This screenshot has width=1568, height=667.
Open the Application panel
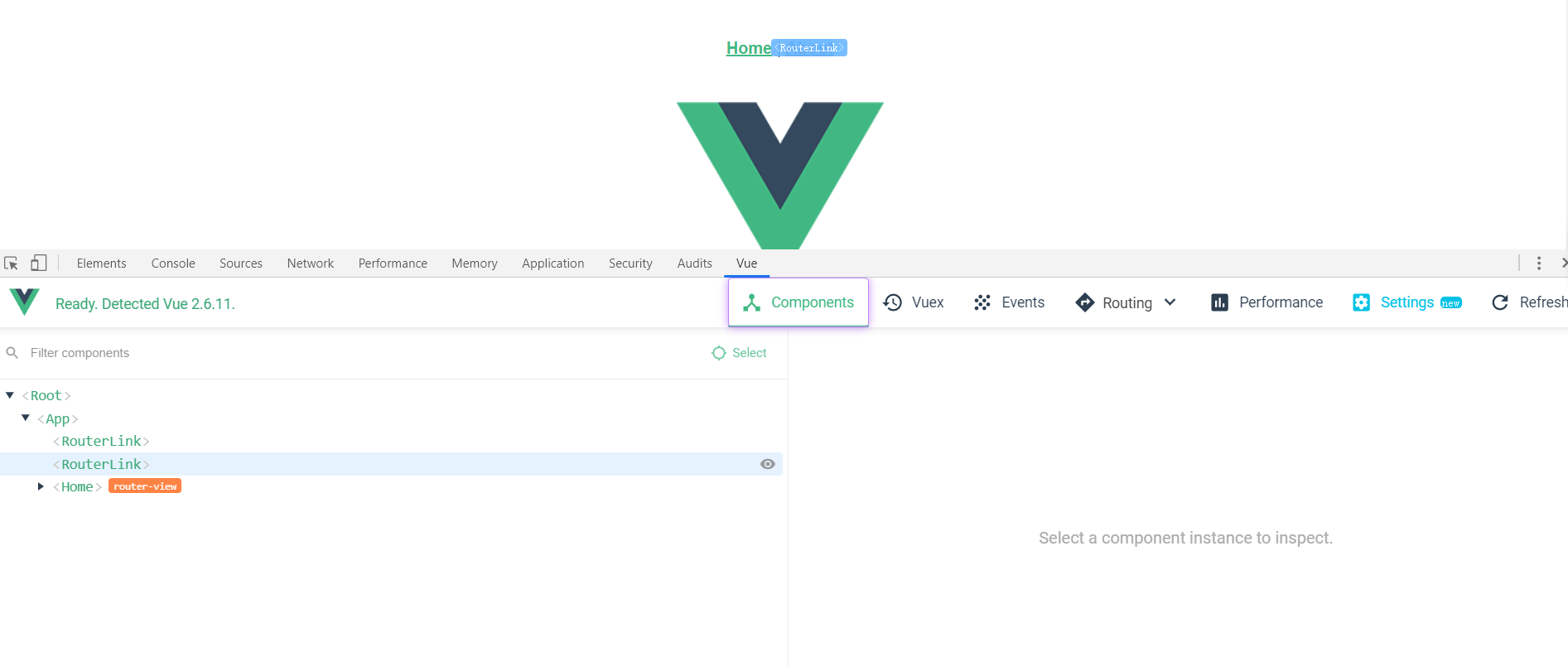click(x=553, y=263)
